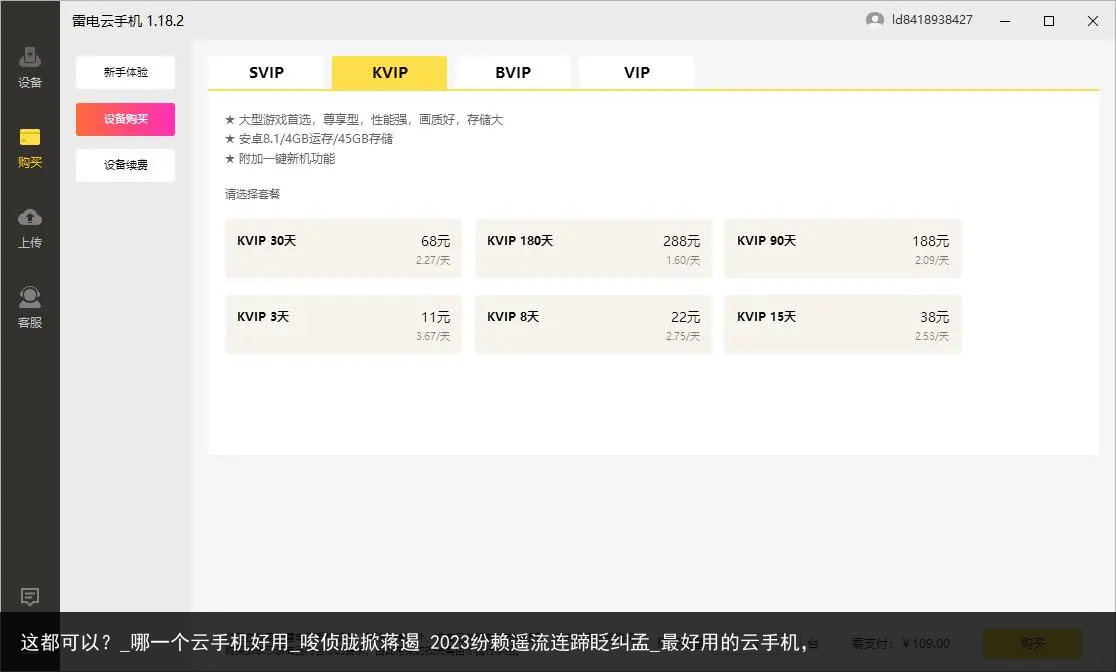Pick the KVIP 3天 11元 package

[x=344, y=325]
